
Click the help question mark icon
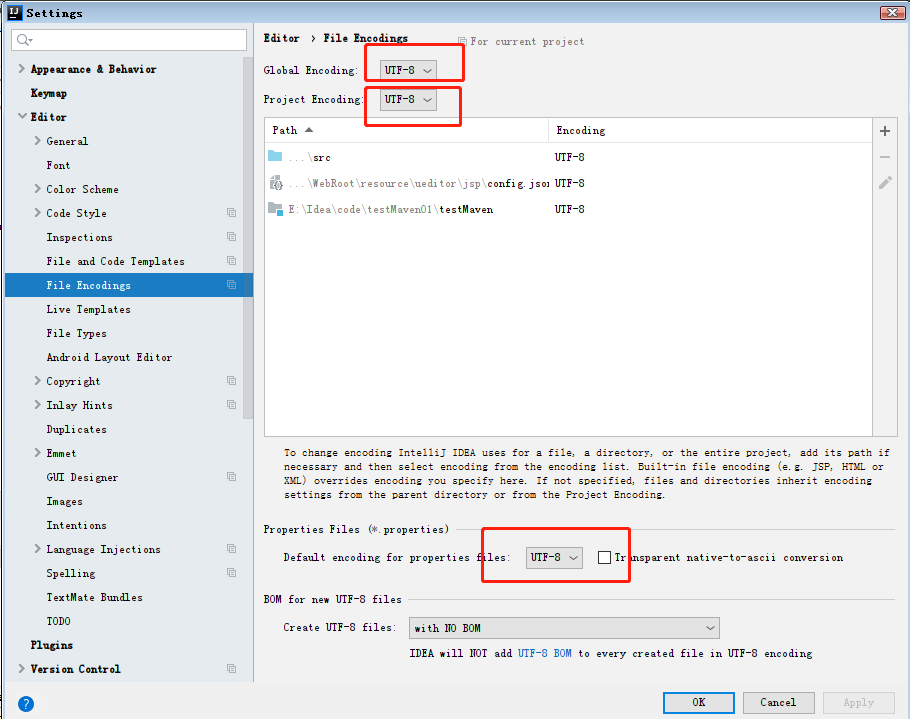tap(26, 704)
